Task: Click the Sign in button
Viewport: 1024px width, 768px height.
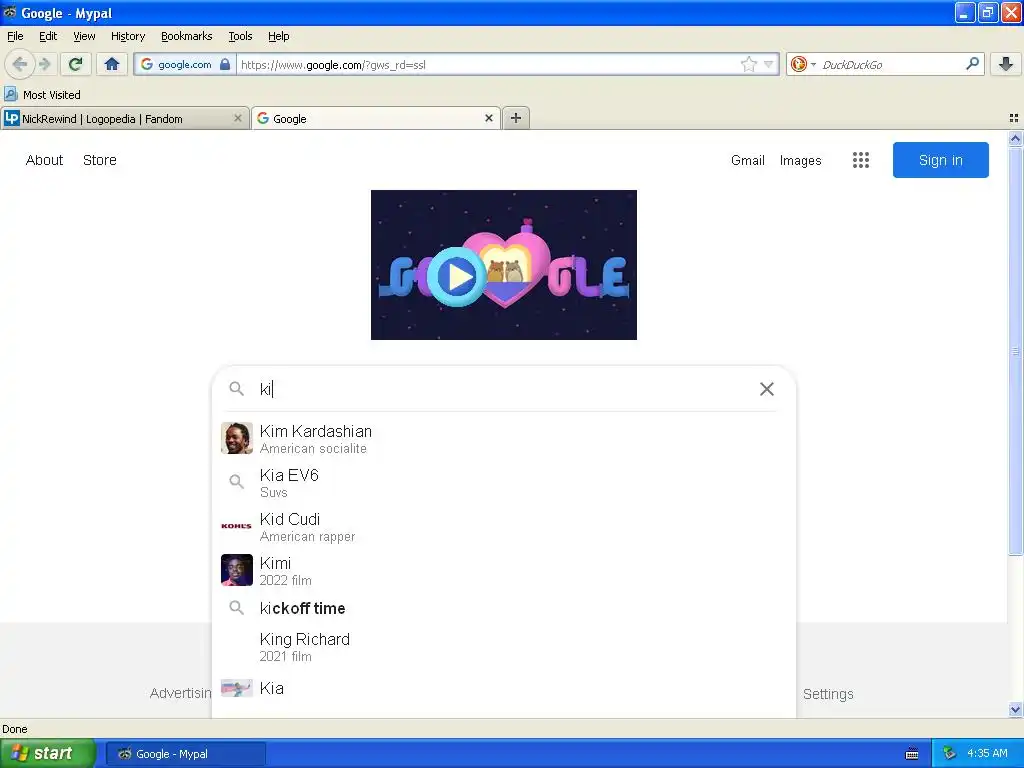Action: [x=940, y=160]
